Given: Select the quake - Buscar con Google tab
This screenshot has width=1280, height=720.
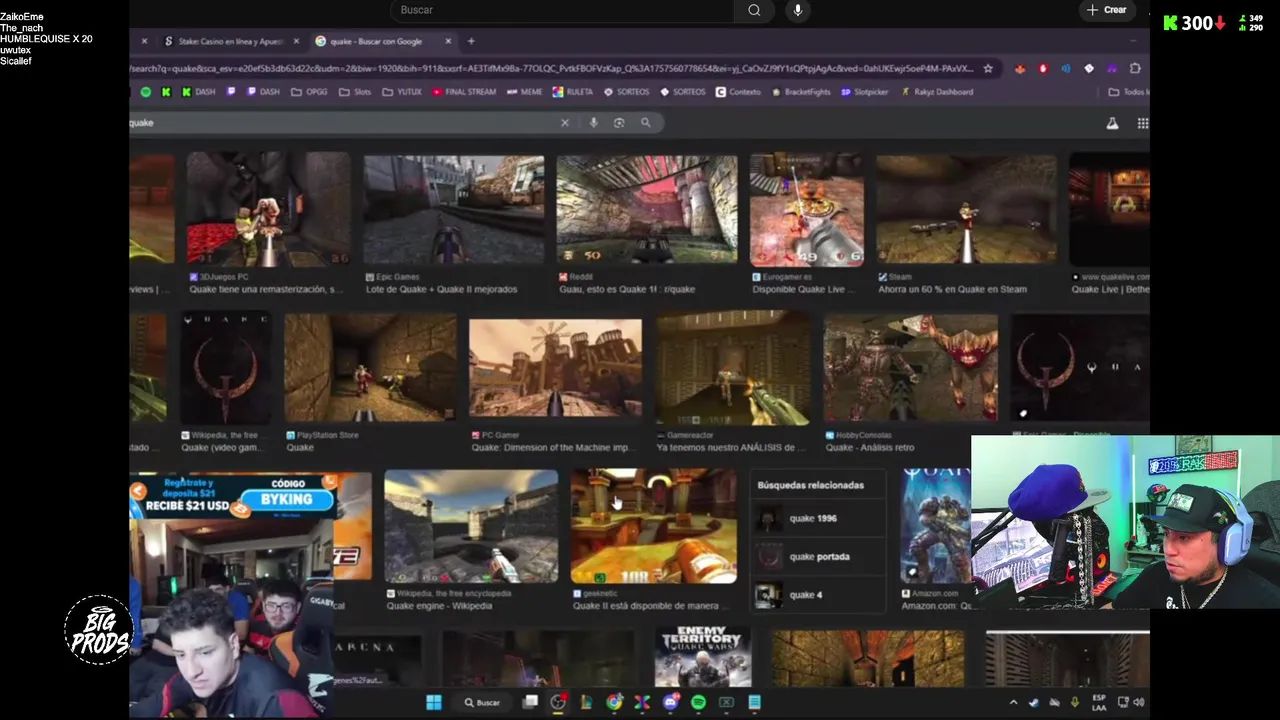Looking at the screenshot, I should [376, 41].
